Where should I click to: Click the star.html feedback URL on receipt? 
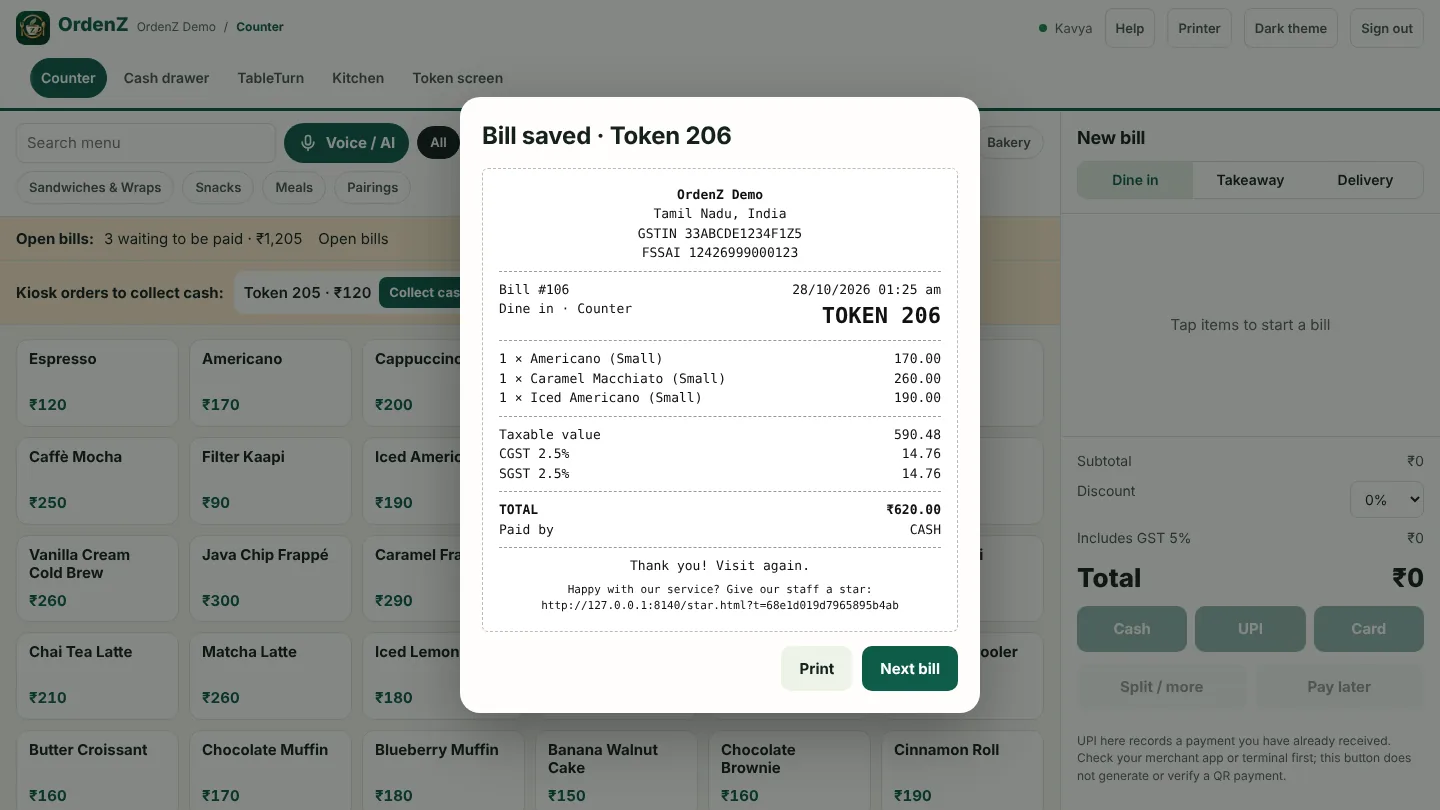pyautogui.click(x=720, y=605)
